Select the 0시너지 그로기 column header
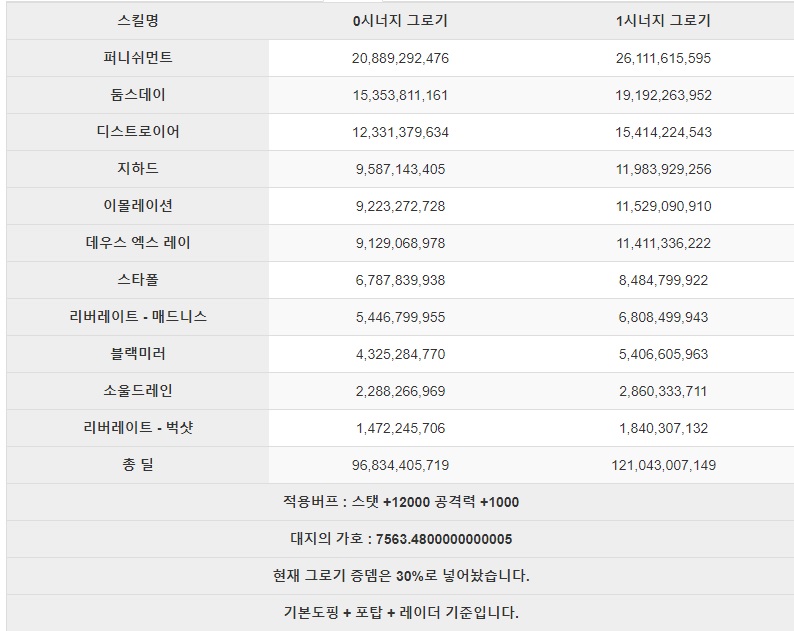The image size is (794, 631). 400,21
